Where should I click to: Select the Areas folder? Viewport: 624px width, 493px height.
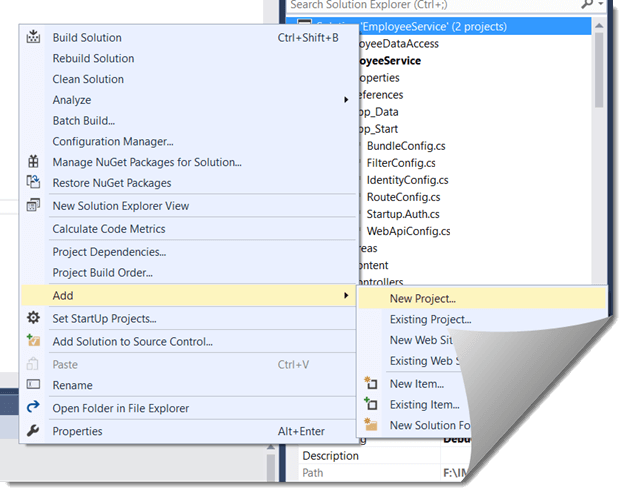coord(368,249)
